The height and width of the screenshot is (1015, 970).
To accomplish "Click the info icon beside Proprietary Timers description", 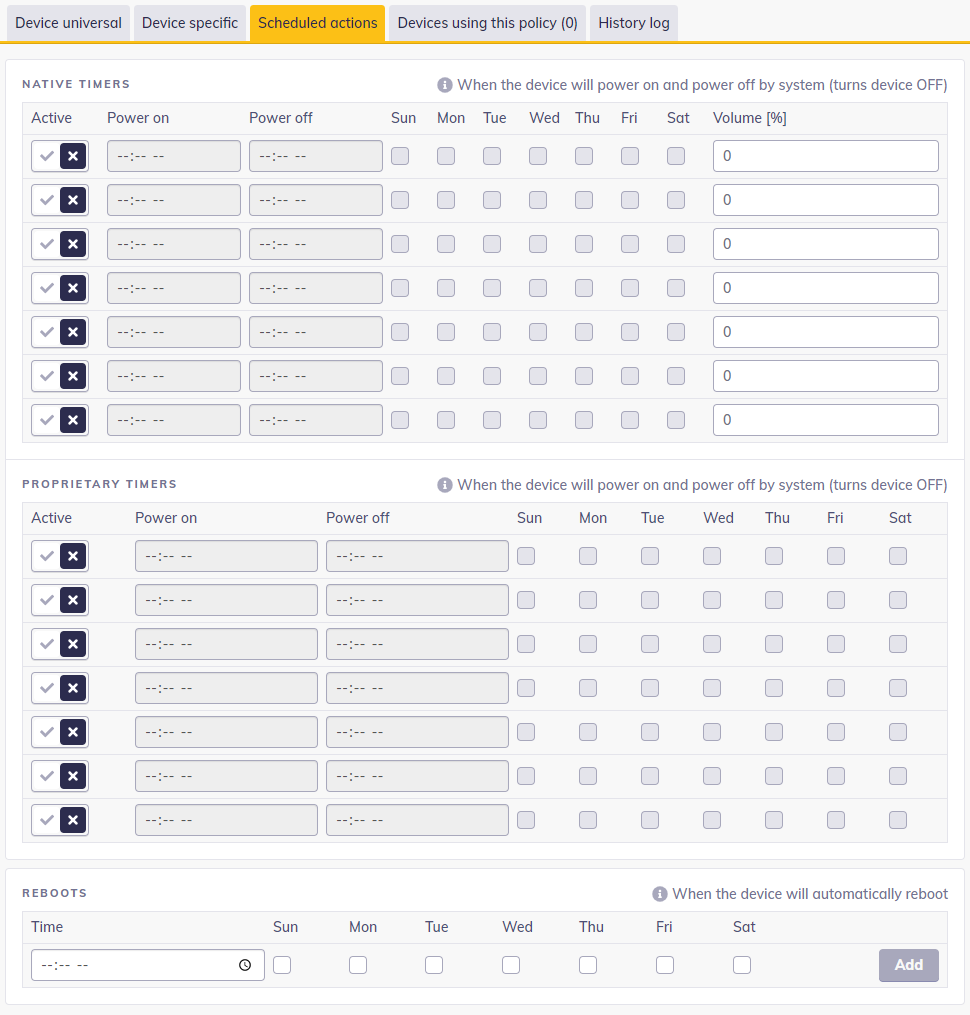I will (445, 485).
